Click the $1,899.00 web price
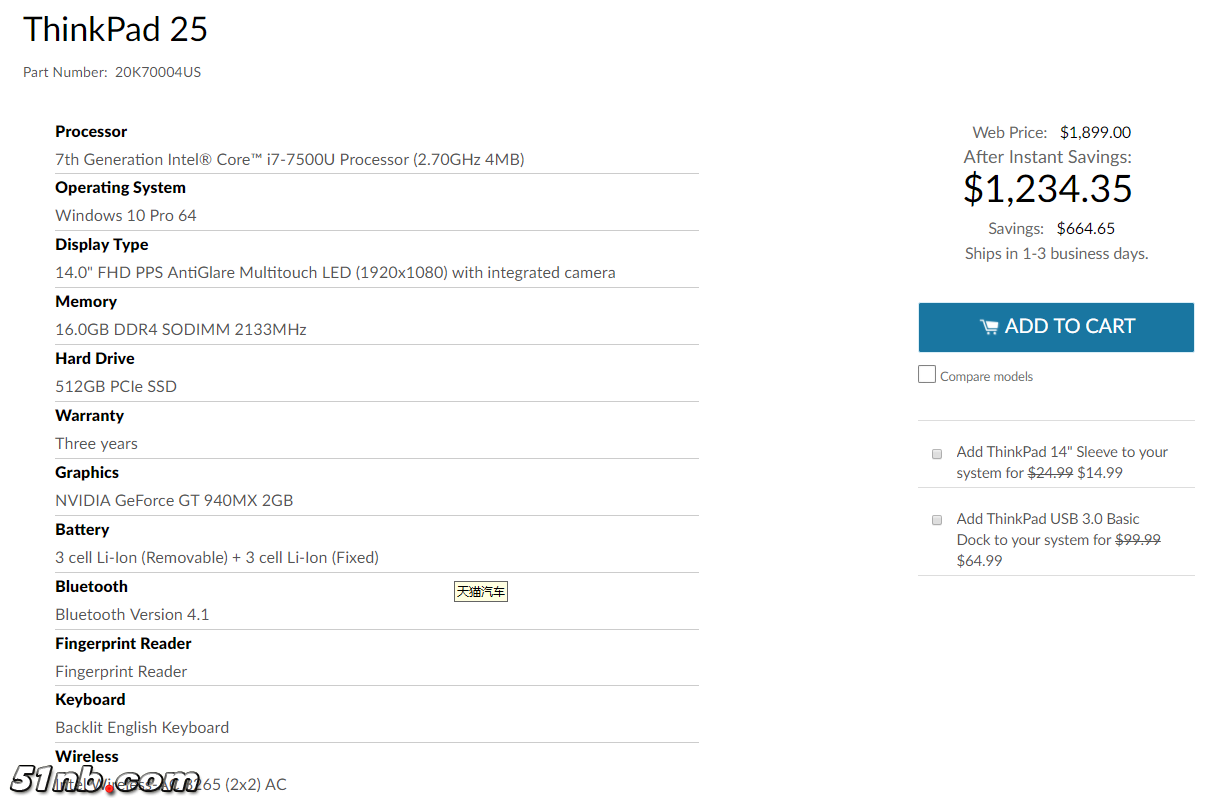This screenshot has width=1211, height=803. click(1095, 132)
